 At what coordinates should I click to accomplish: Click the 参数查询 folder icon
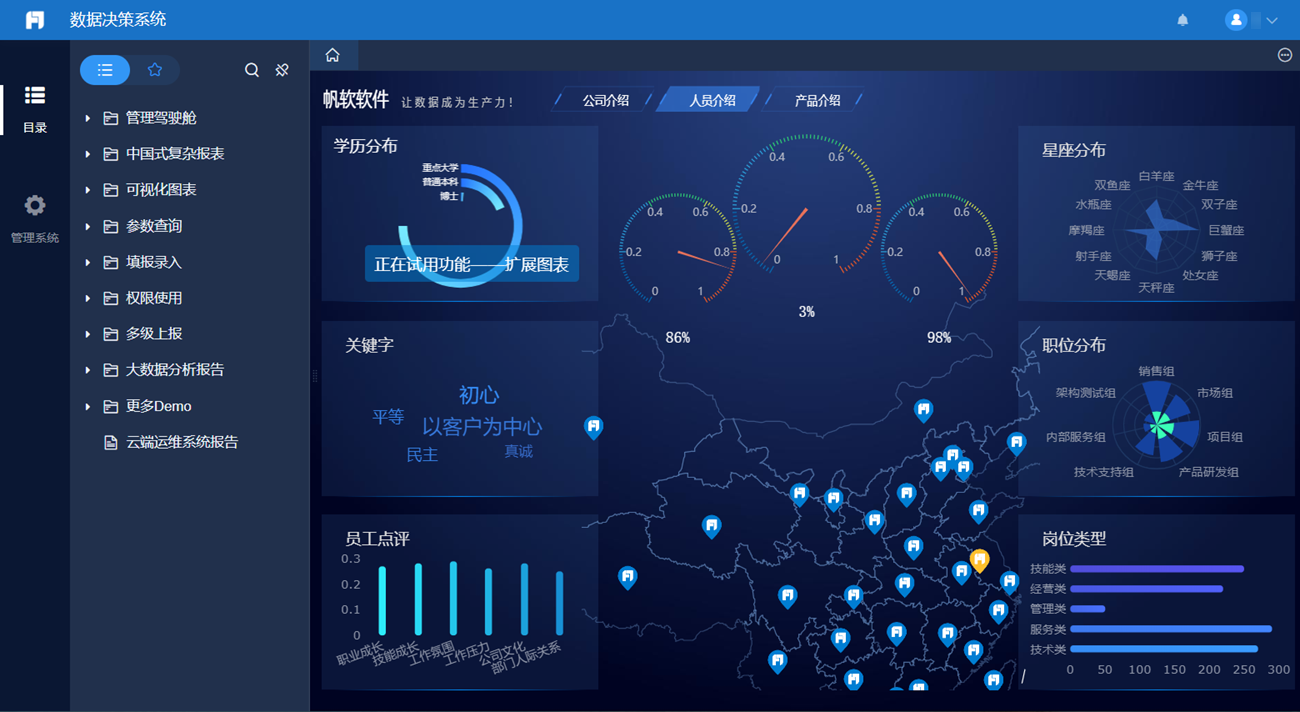click(x=111, y=227)
